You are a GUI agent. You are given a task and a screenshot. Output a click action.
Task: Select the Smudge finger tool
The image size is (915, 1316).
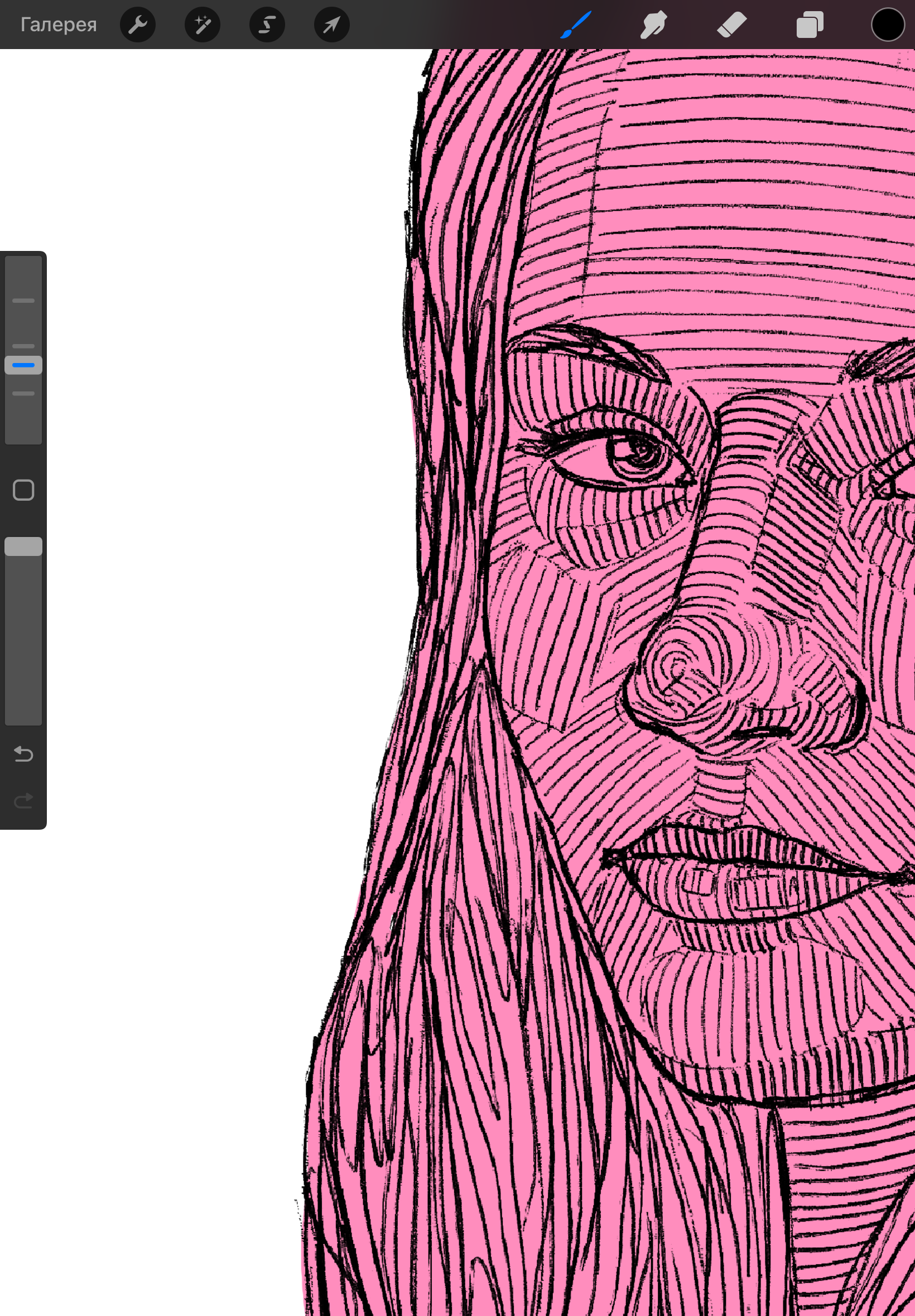pos(653,25)
